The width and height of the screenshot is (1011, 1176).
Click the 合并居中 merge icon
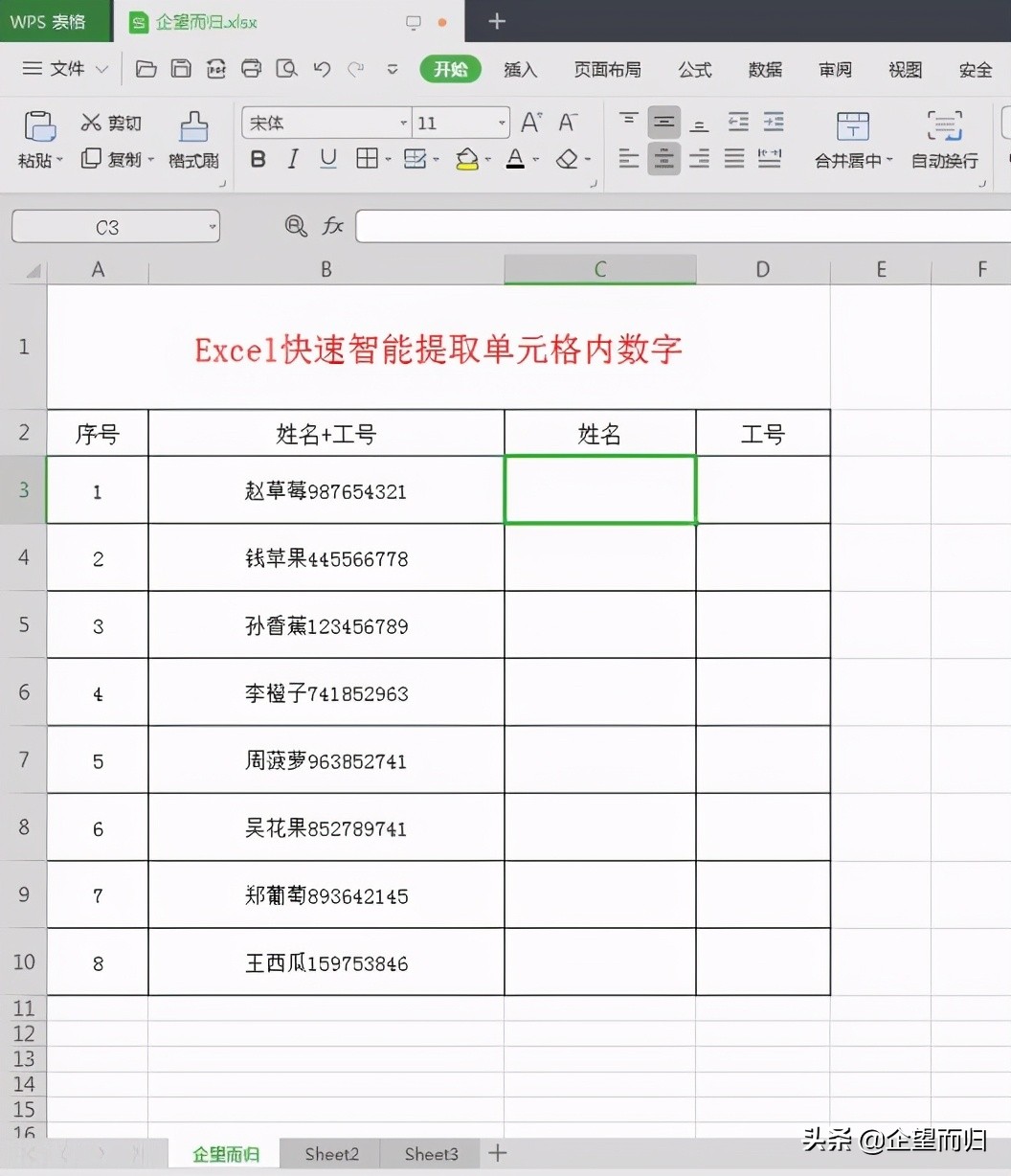pos(853,126)
